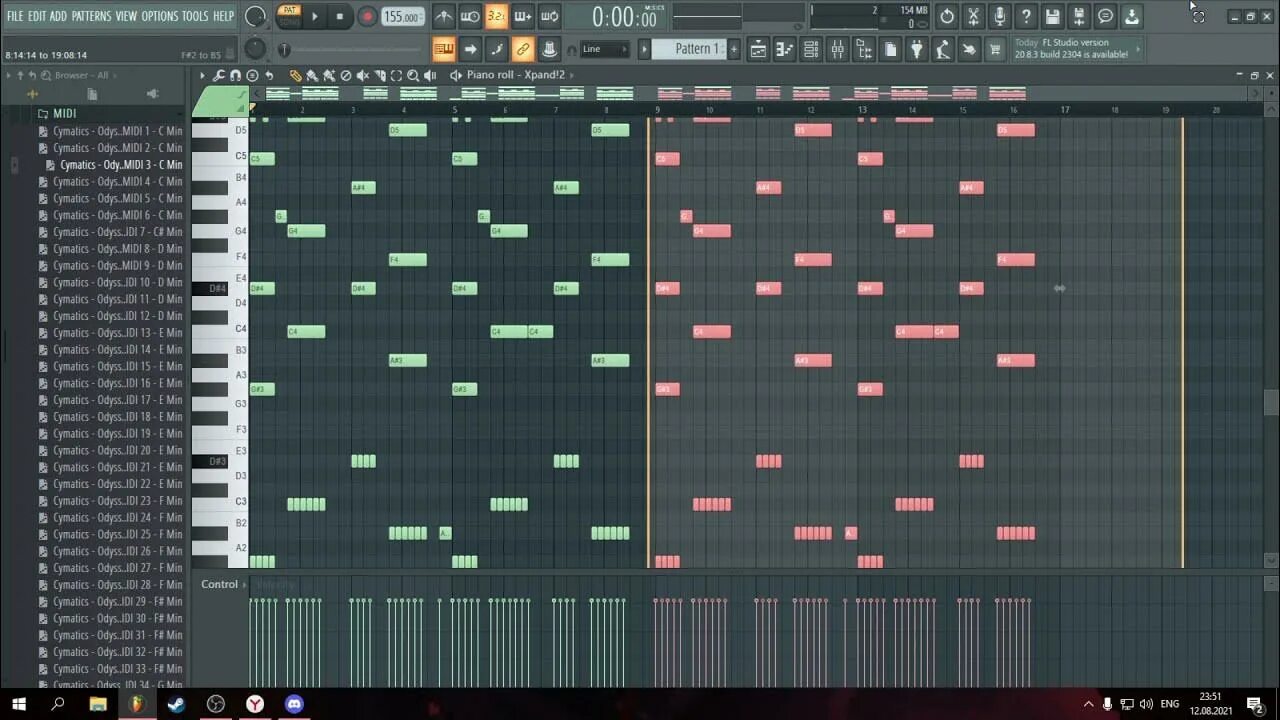Open the audio editor scissors icon
This screenshot has height=720, width=1280.
(x=973, y=16)
